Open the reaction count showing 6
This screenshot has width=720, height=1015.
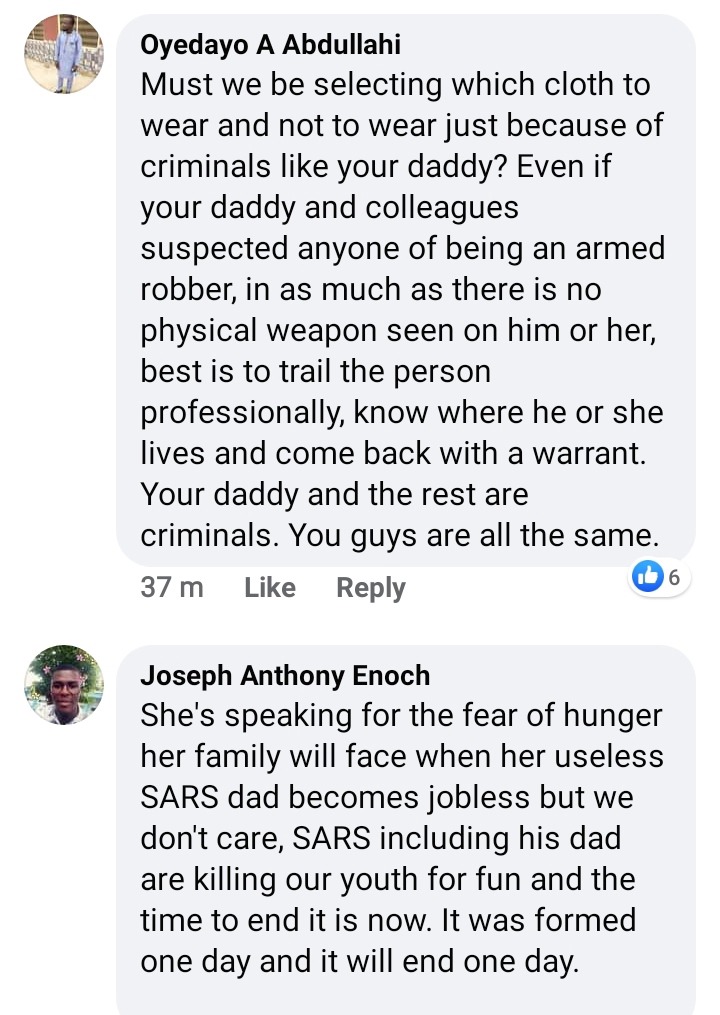tap(674, 576)
